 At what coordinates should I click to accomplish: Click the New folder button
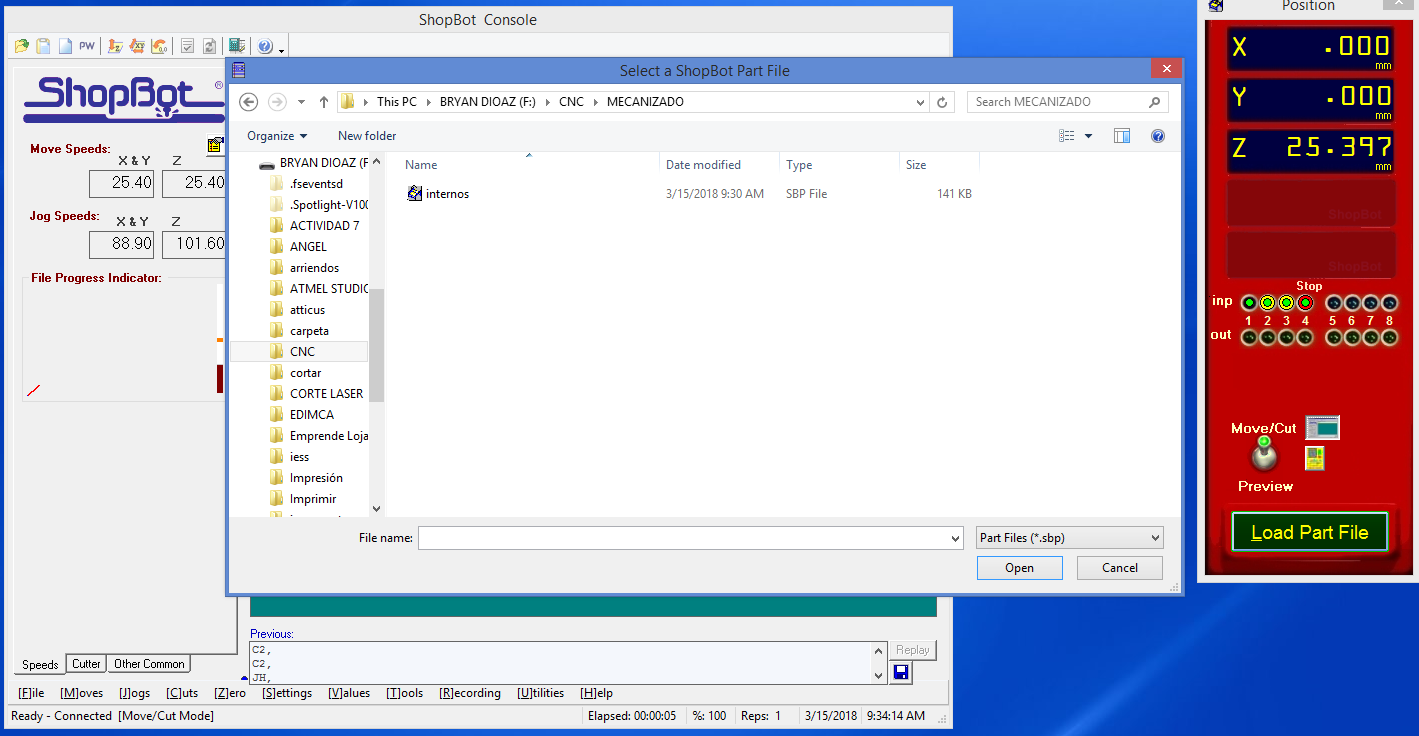click(x=367, y=136)
